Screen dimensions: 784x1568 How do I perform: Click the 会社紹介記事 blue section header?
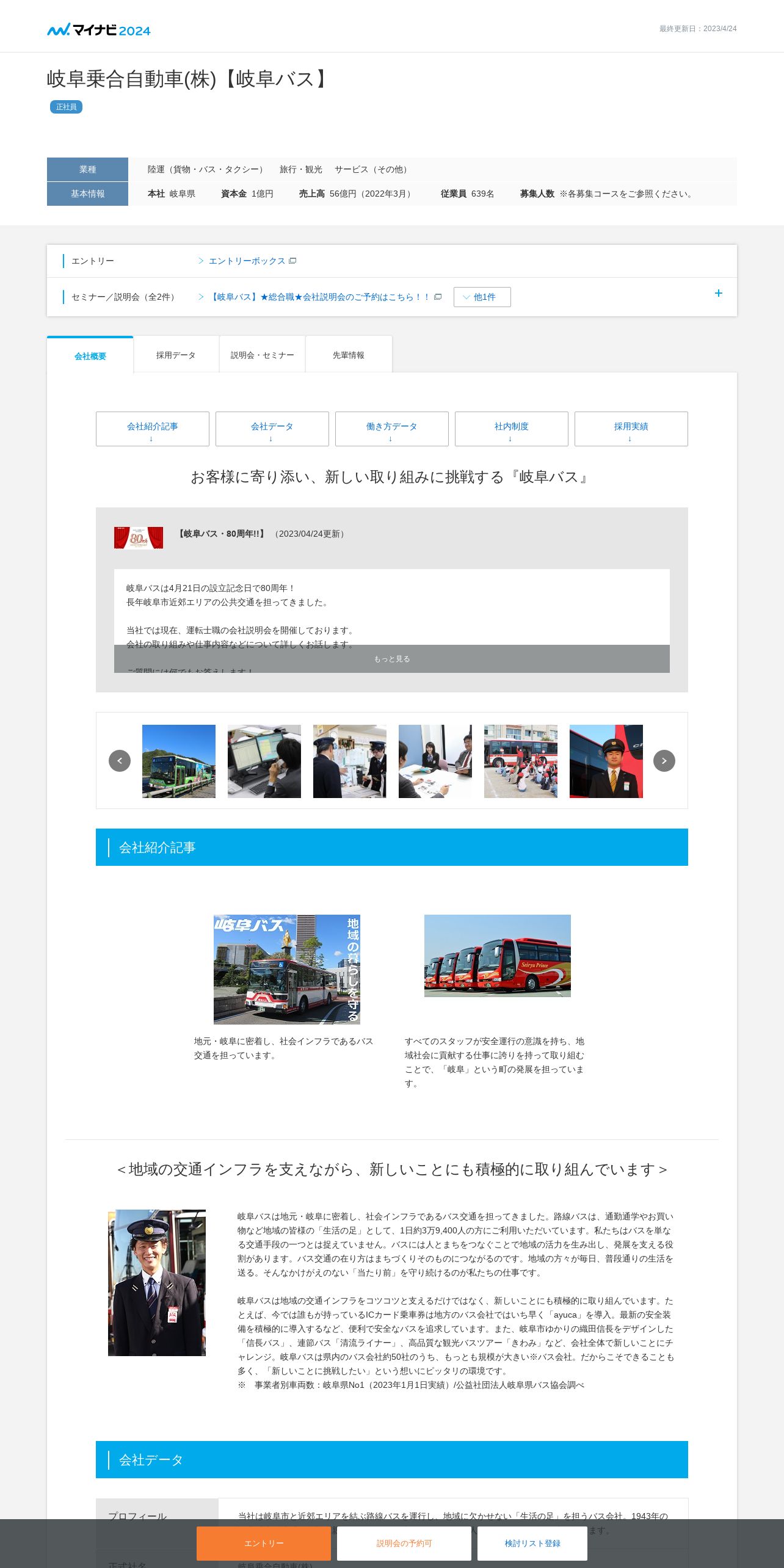coord(392,847)
